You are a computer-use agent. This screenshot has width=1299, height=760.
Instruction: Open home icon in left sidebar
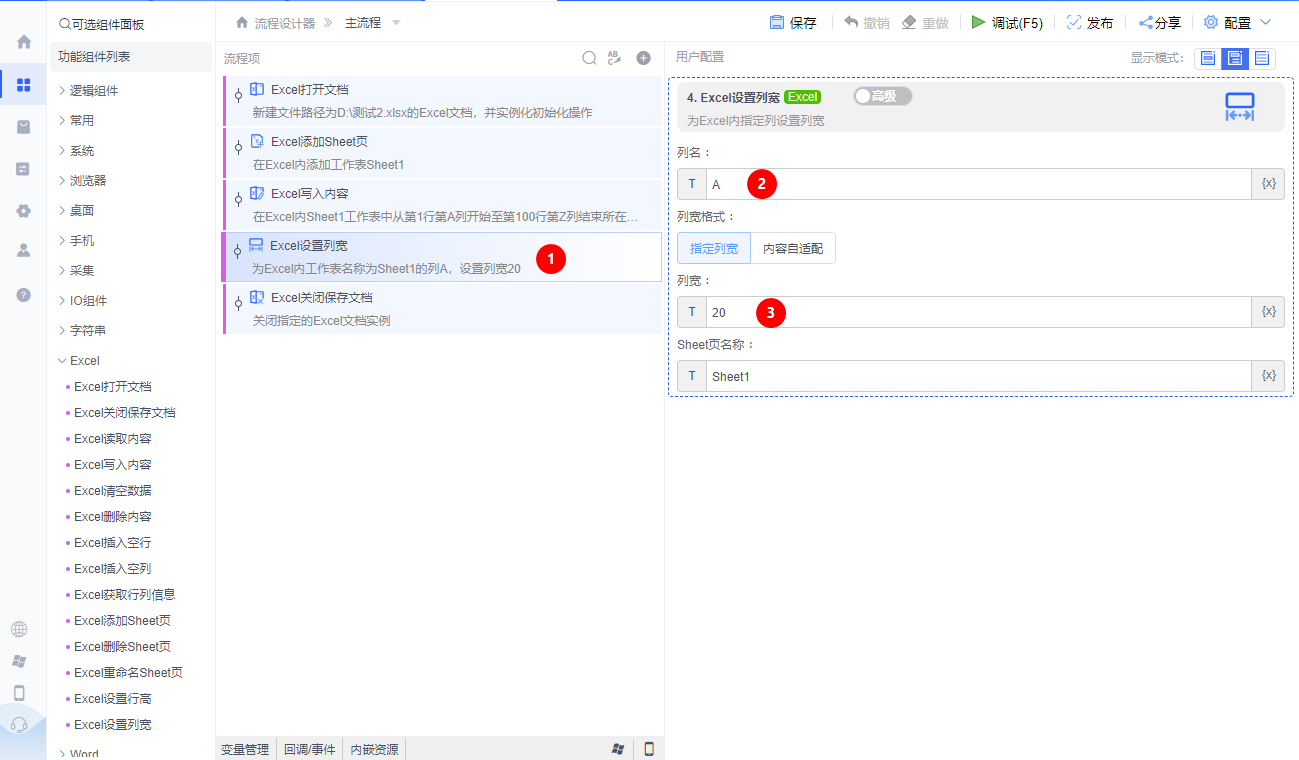(23, 42)
